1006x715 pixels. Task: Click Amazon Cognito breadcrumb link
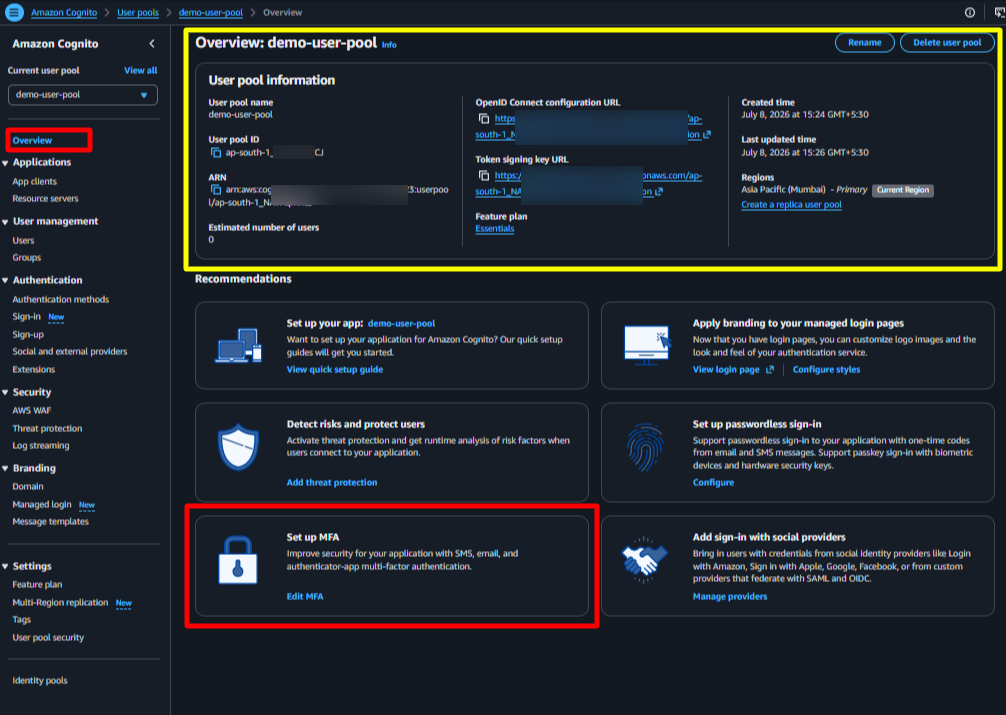pos(64,13)
